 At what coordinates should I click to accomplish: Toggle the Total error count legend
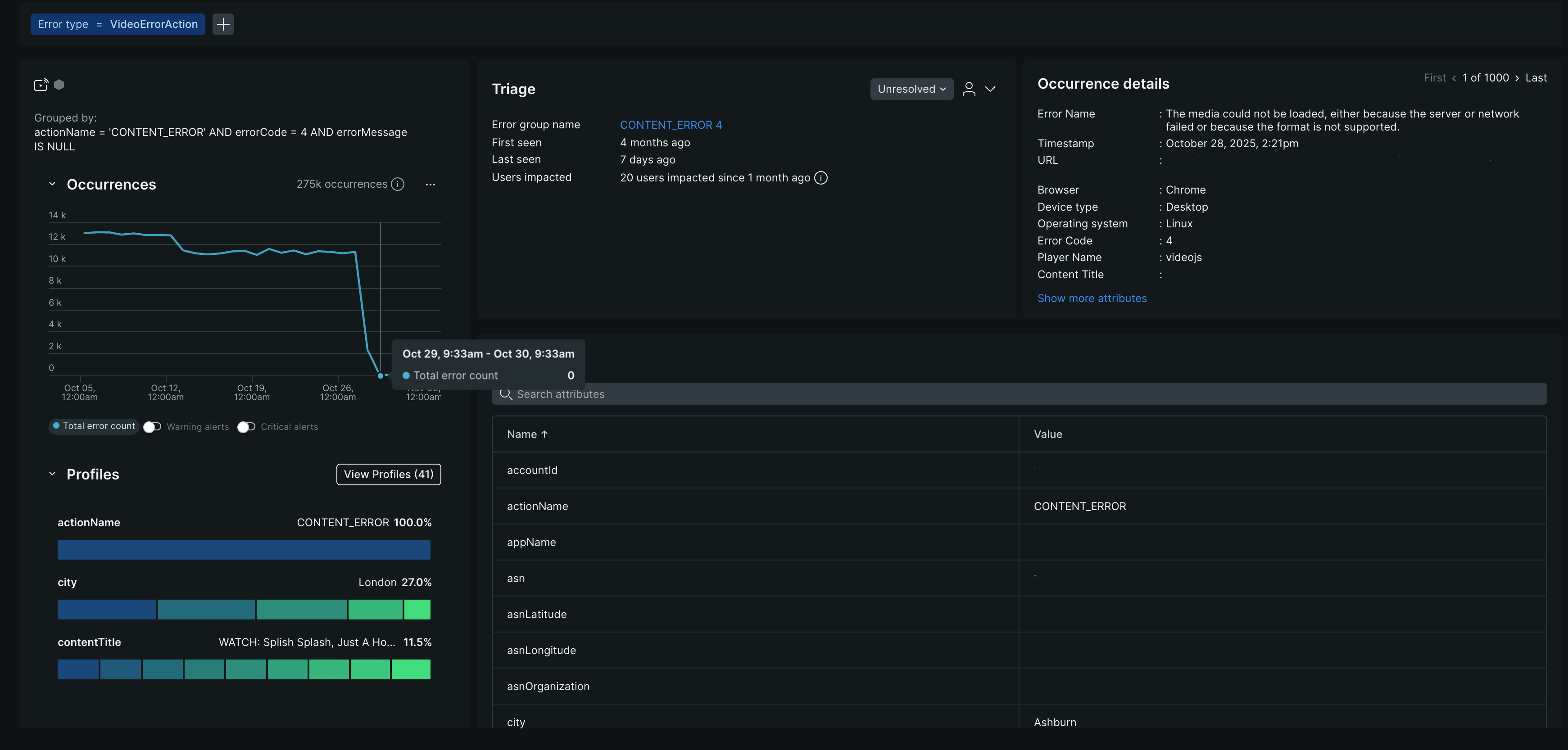click(94, 426)
